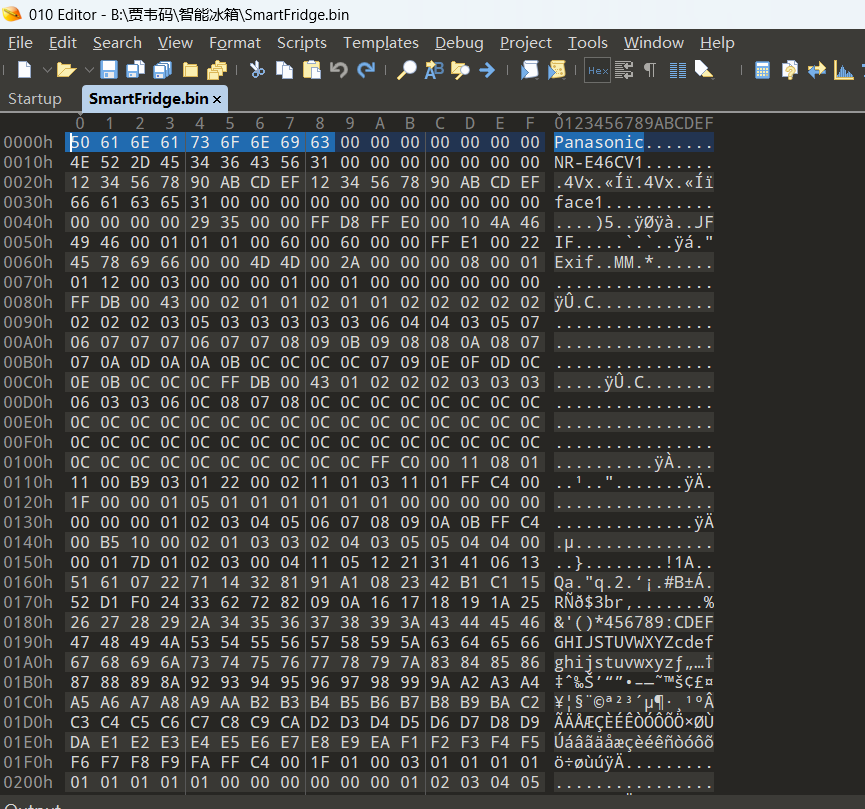Screen dimensions: 865x809
Task: Click the 0060h address row label
Action: 28,262
